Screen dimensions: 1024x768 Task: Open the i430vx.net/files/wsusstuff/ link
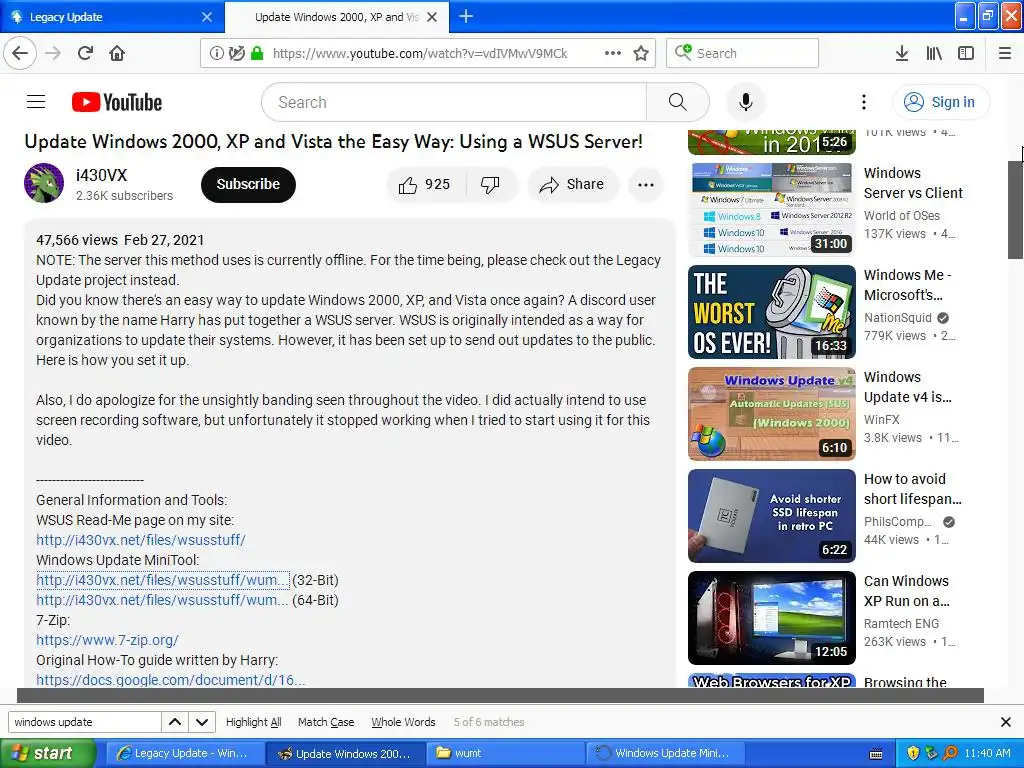[140, 540]
